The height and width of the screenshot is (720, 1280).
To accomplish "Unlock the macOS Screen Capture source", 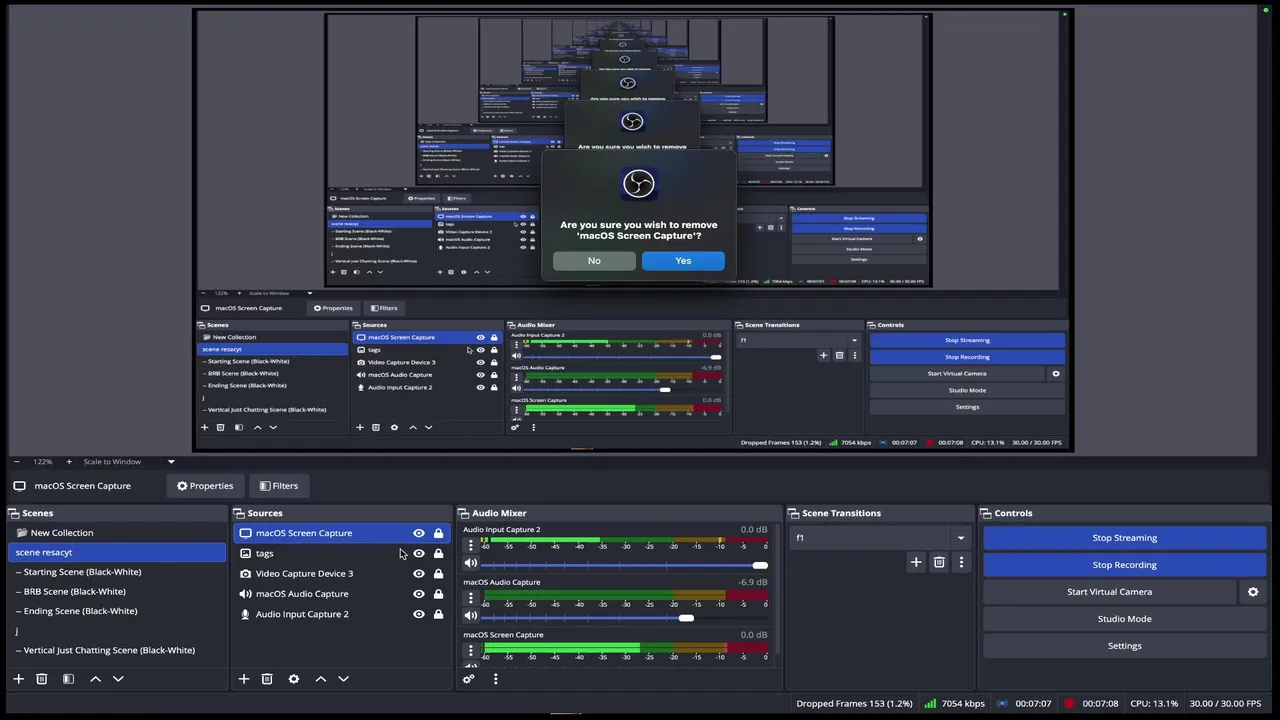I will pyautogui.click(x=438, y=533).
